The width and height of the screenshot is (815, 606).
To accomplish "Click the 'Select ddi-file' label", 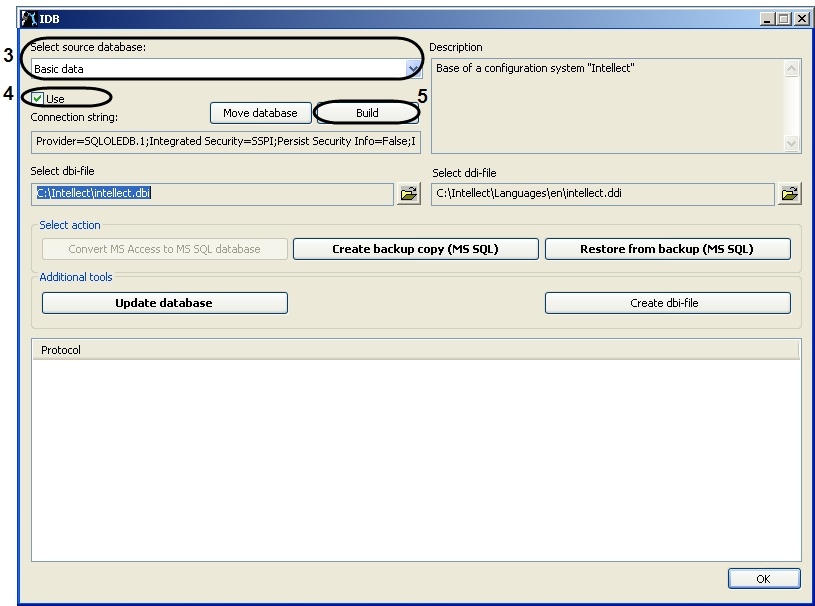I will tap(464, 173).
